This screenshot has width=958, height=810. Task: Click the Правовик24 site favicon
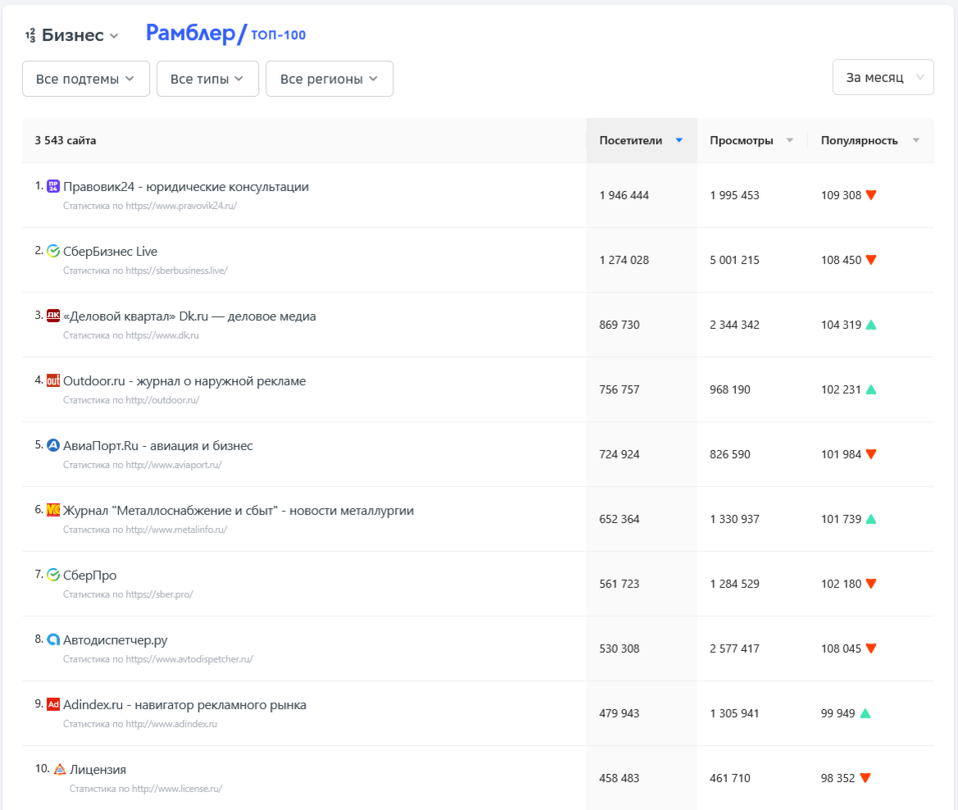point(53,186)
